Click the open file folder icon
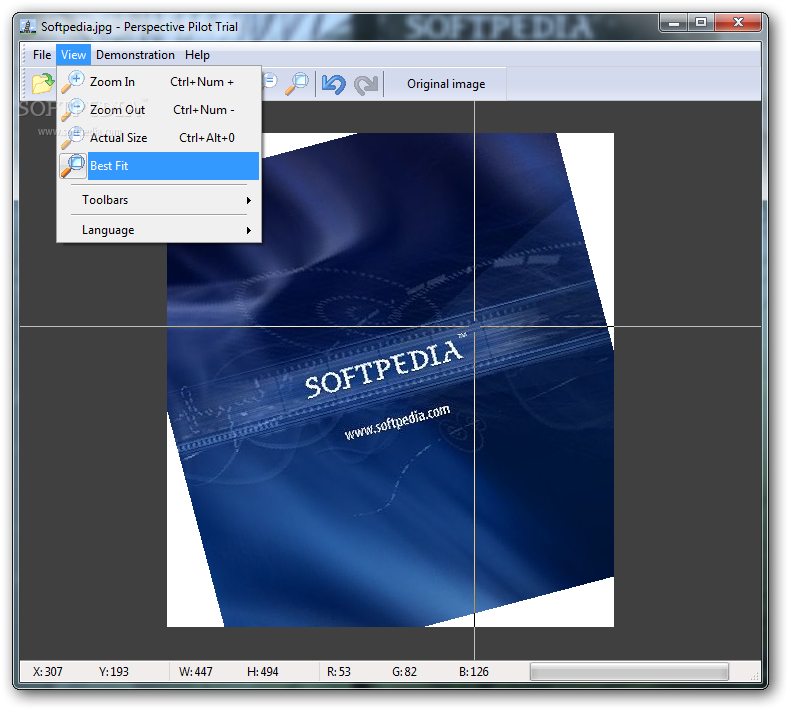Screen dimensions: 789x710 (42, 84)
